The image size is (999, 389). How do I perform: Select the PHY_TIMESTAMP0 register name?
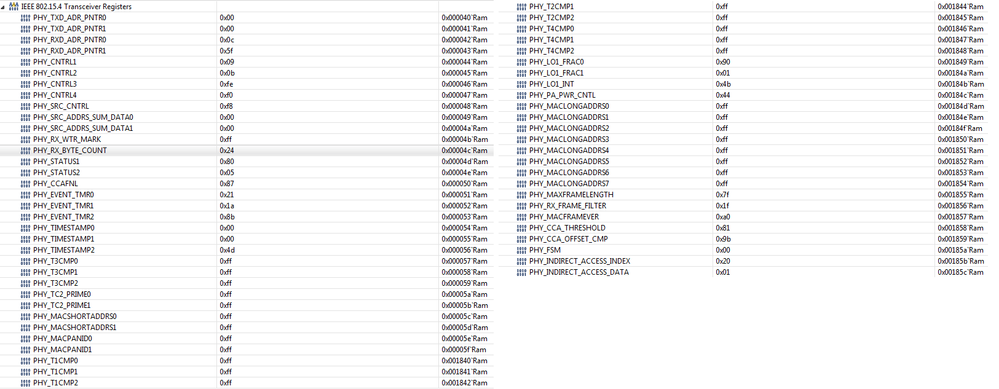(x=64, y=227)
